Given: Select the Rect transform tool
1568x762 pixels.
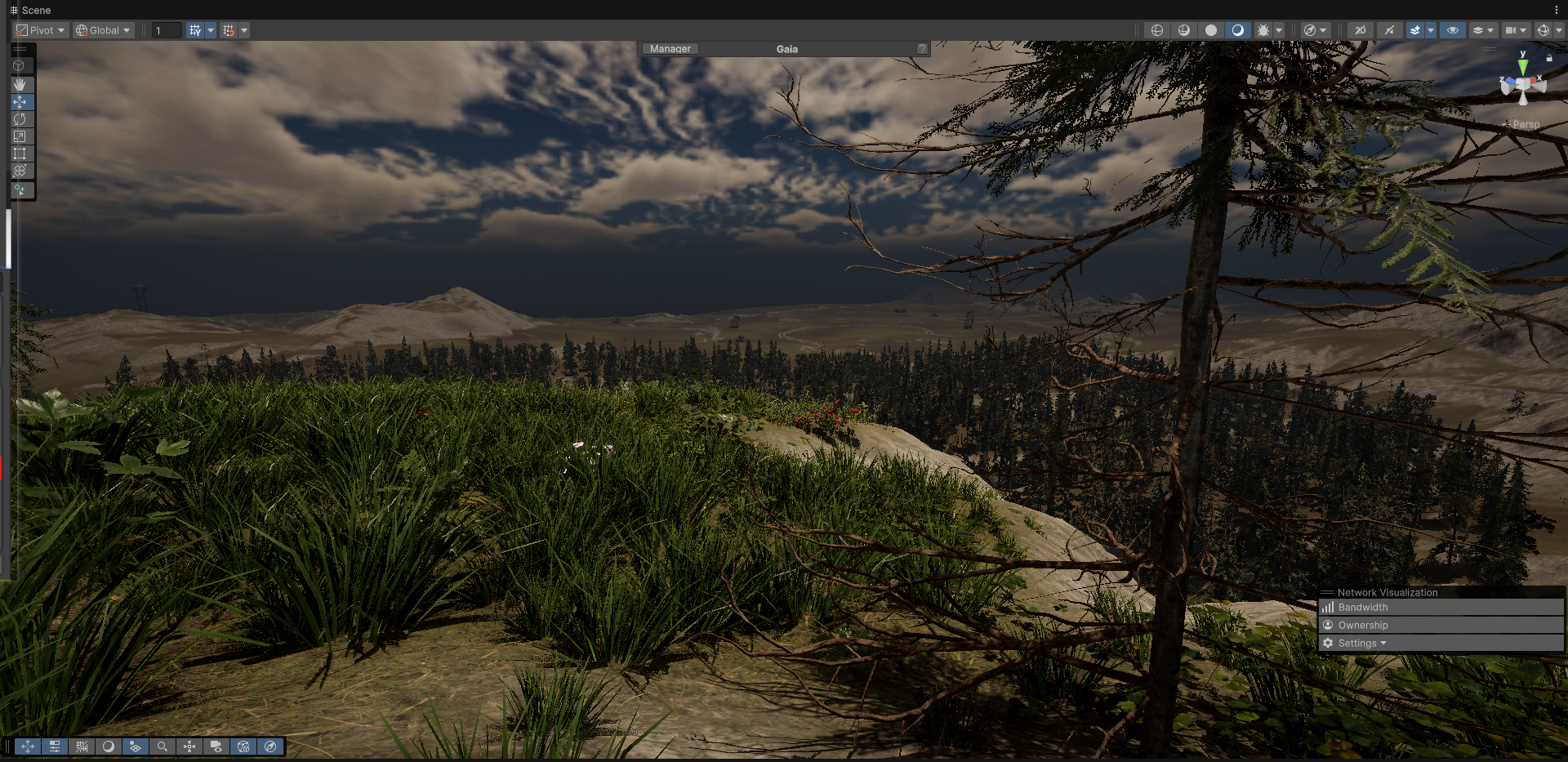Looking at the screenshot, I should pyautogui.click(x=20, y=154).
